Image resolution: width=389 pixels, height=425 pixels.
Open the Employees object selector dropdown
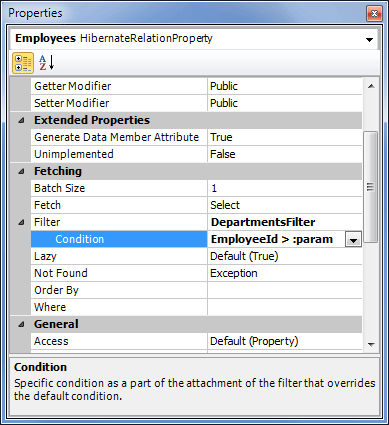(x=369, y=40)
